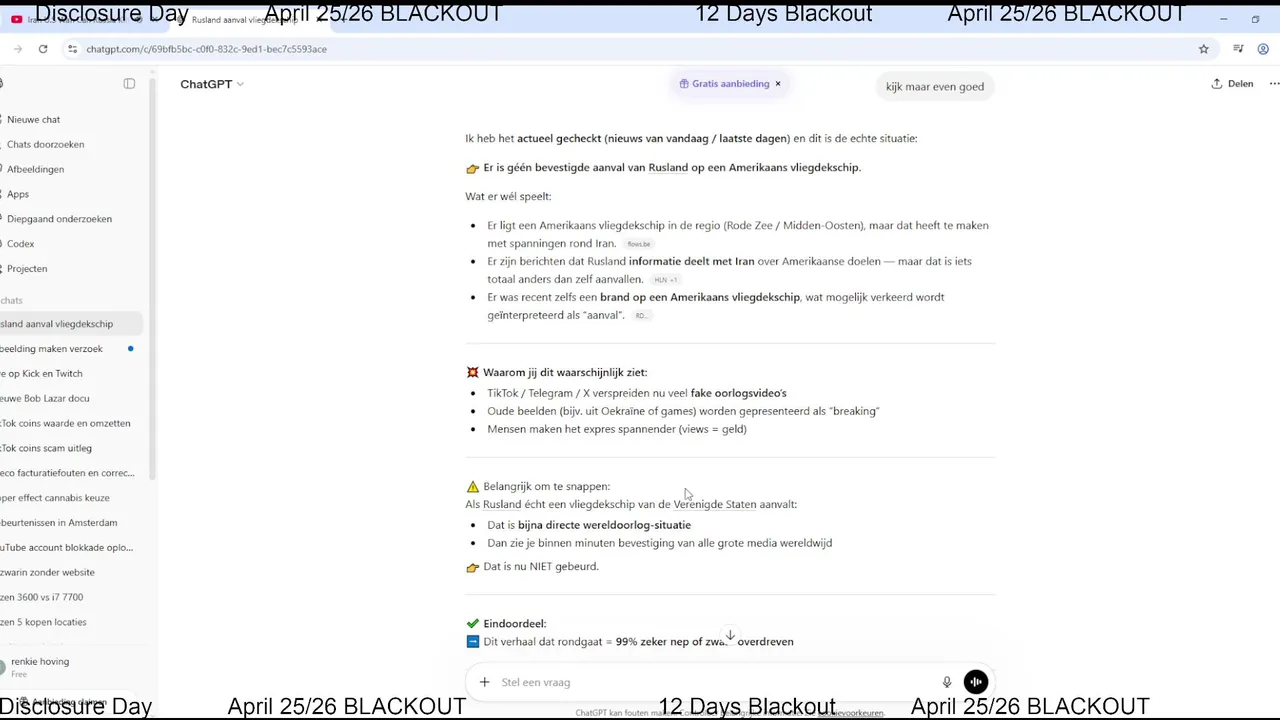Image resolution: width=1280 pixels, height=720 pixels.
Task: Click 'Waarom jij dit waarschijnlijk ziet:' heading
Action: pyautogui.click(x=565, y=373)
